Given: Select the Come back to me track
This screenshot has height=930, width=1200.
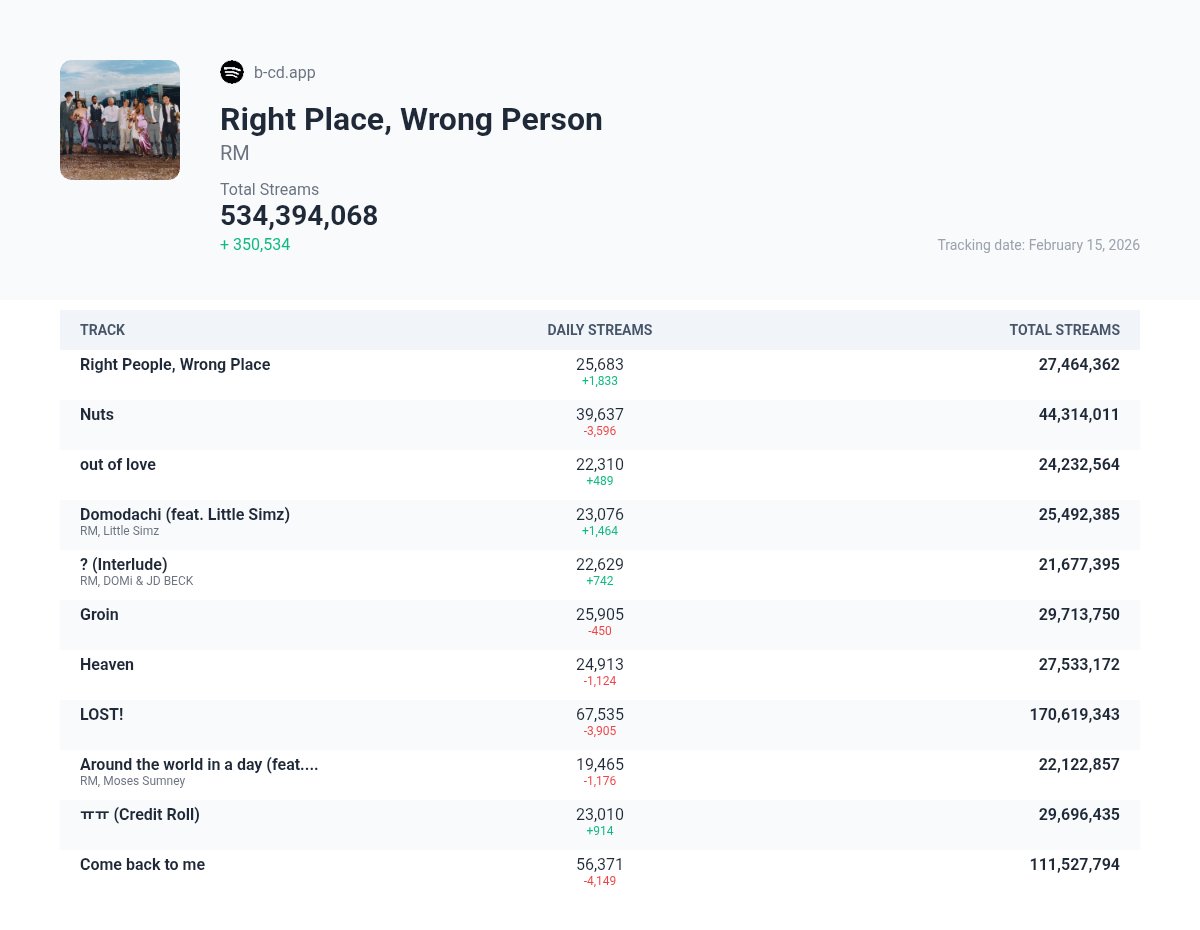Looking at the screenshot, I should tap(142, 865).
